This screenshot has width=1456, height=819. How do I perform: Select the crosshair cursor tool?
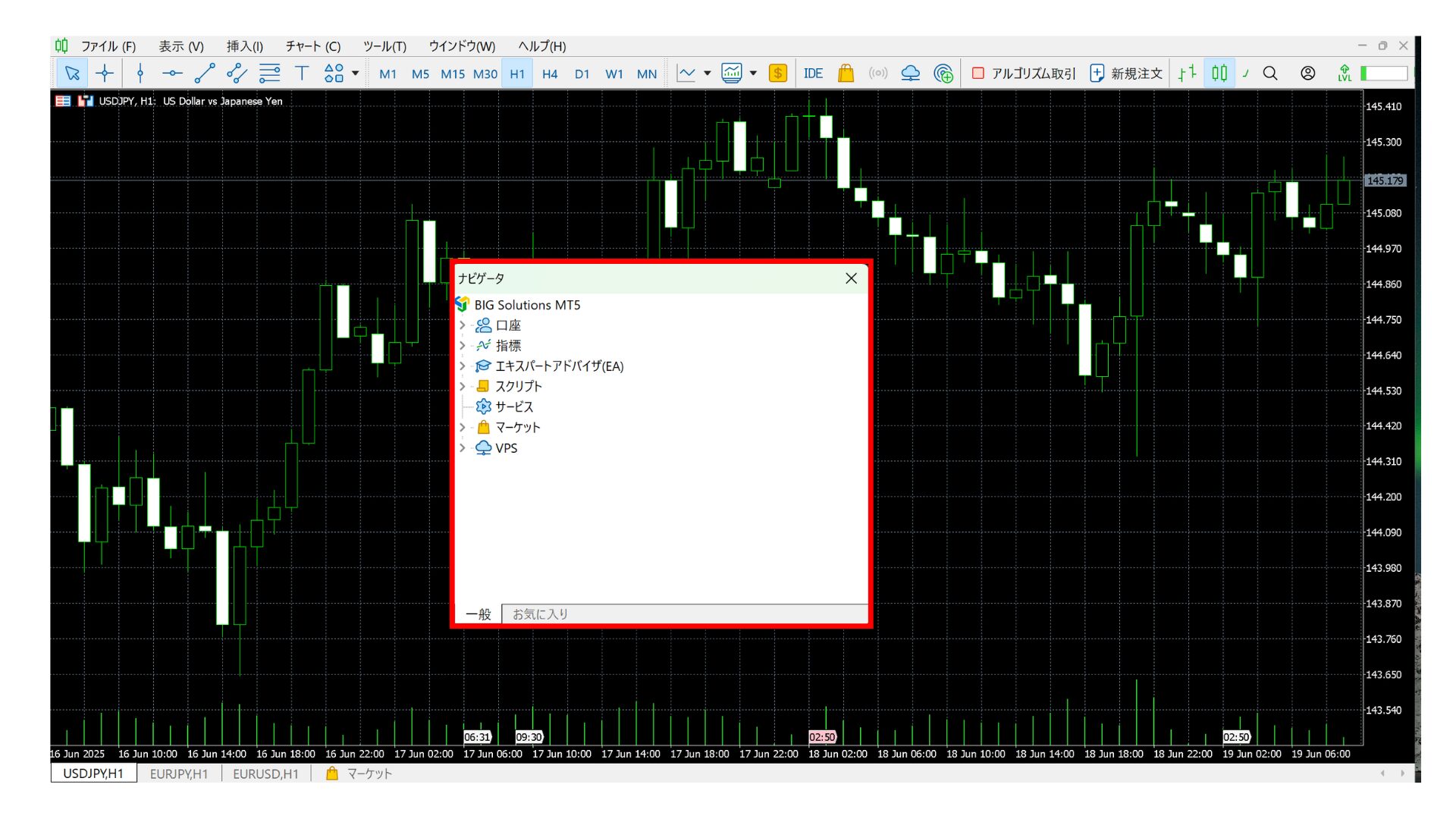(105, 74)
